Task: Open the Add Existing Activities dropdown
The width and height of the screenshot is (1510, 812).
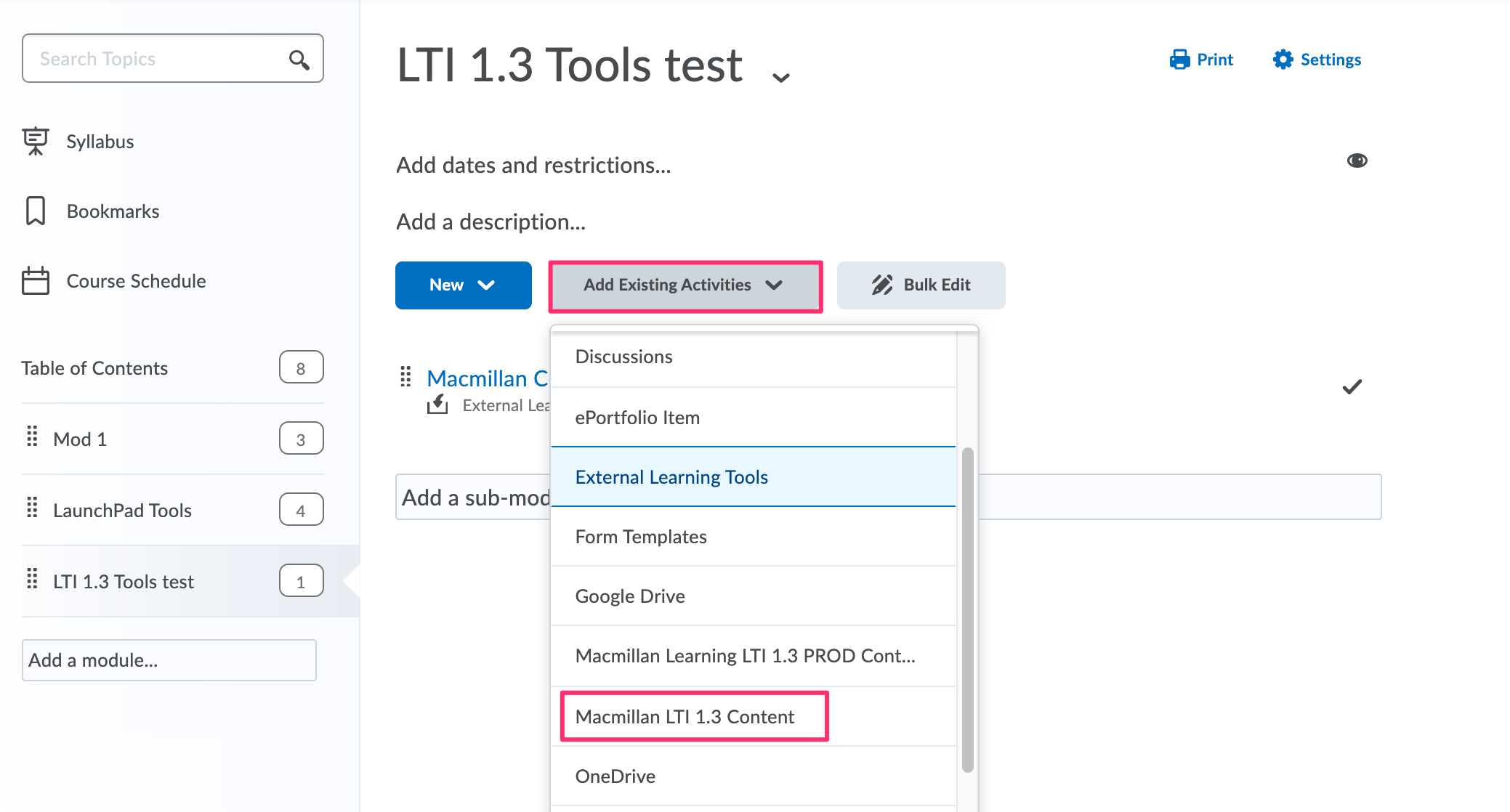Action: 684,285
